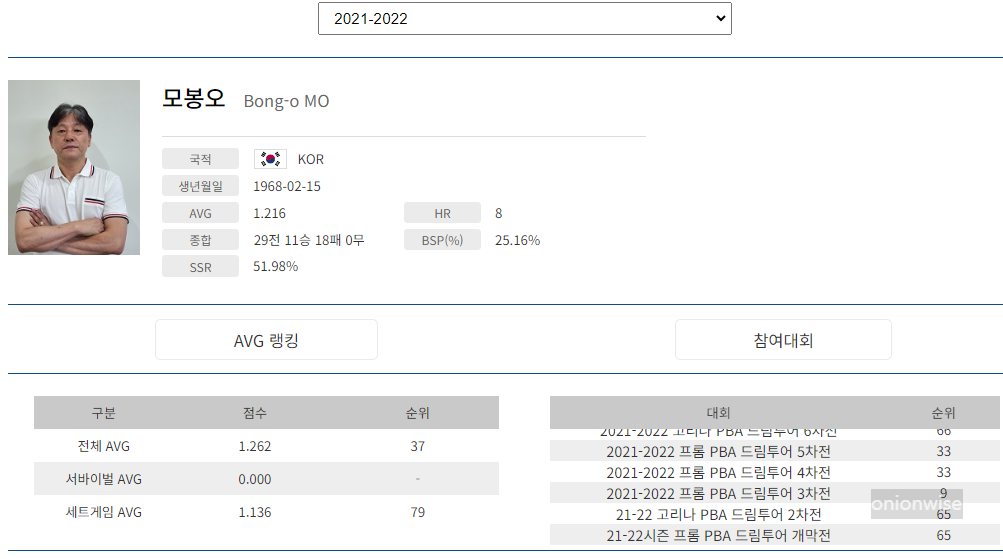Click the 세트게임 AVG score 1.136
This screenshot has height=559, width=1003.
tap(255, 512)
